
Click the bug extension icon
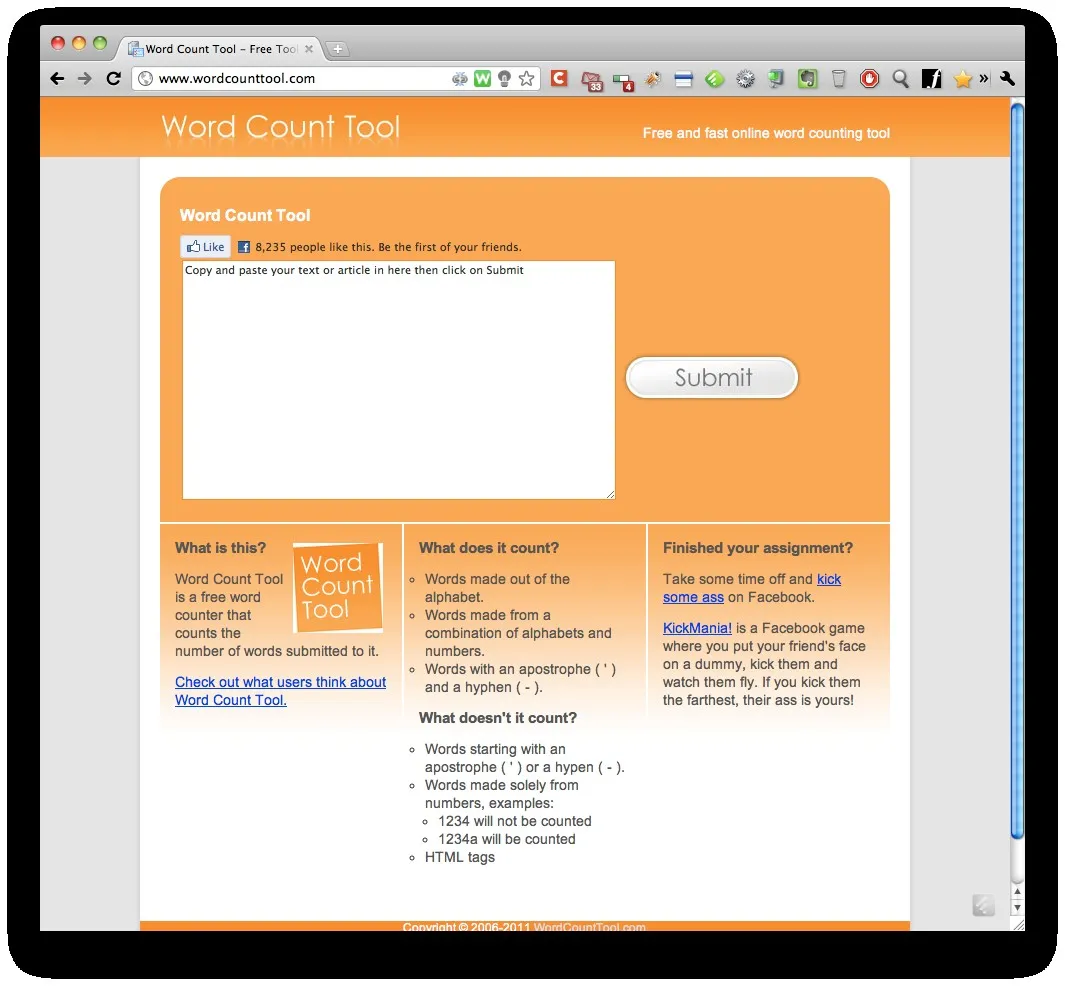click(x=653, y=79)
